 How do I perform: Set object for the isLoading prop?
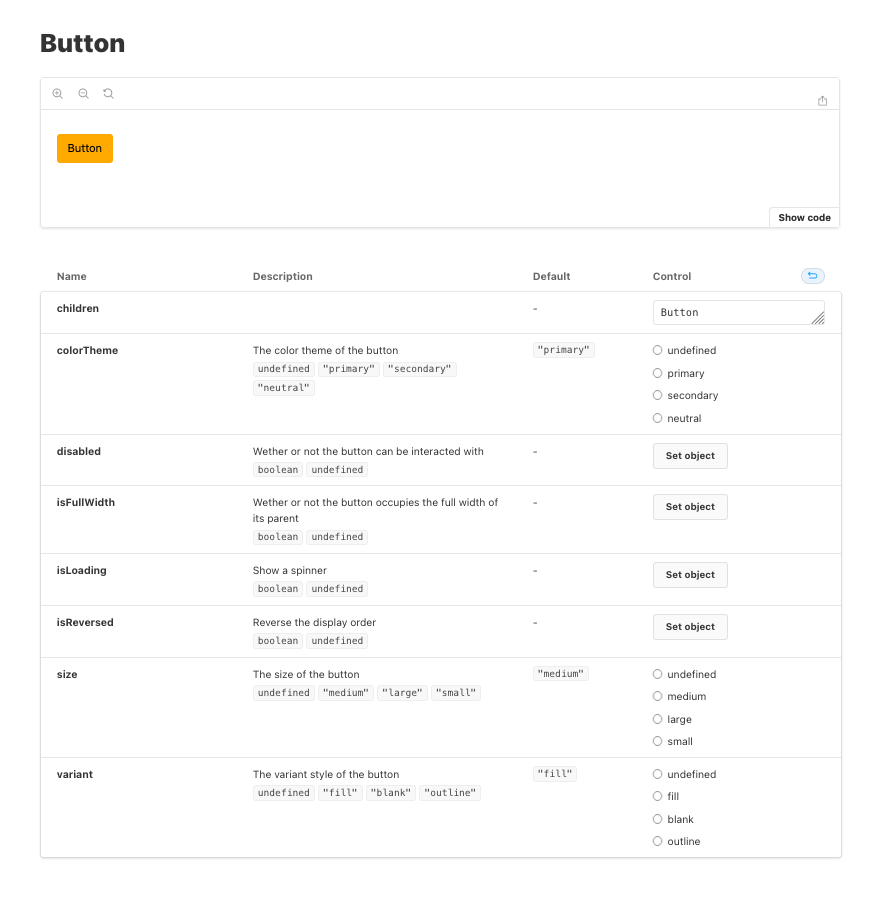pyautogui.click(x=690, y=575)
